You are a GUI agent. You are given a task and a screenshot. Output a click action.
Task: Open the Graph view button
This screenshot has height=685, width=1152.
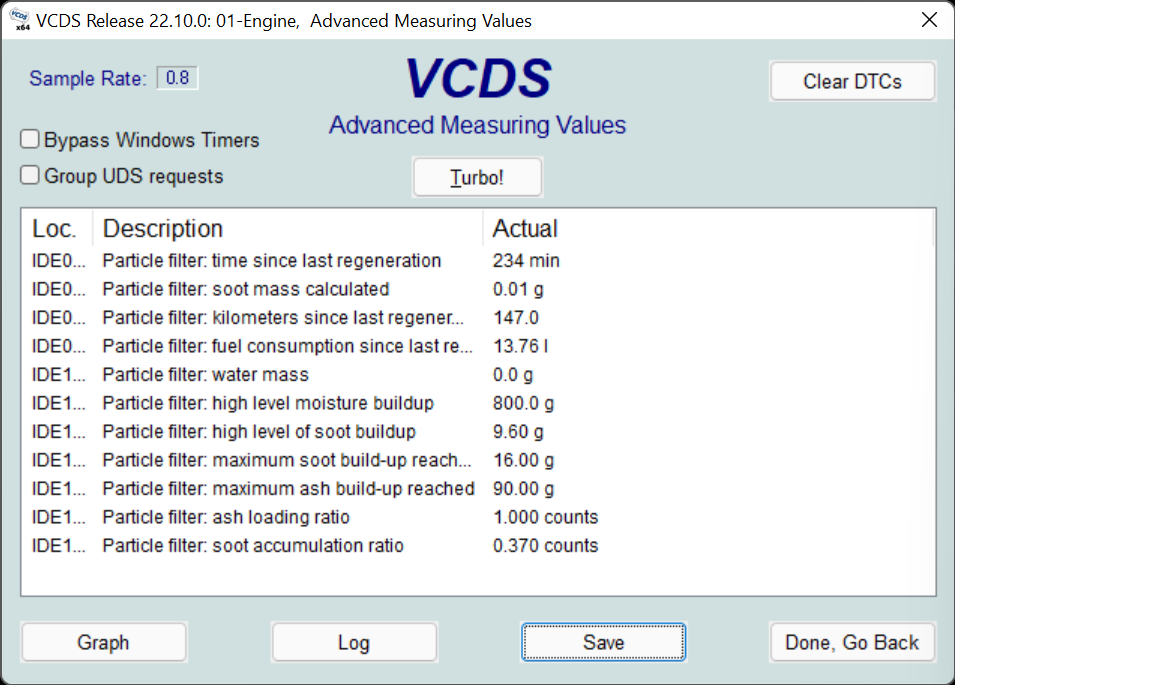coord(104,642)
